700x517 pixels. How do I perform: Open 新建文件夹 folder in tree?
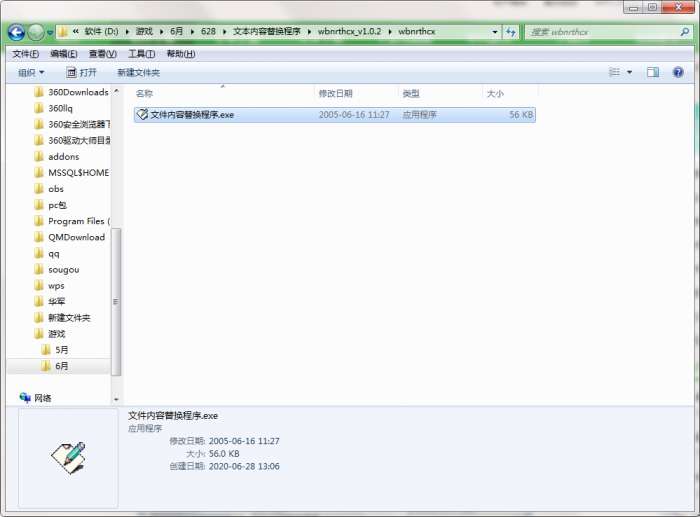(69, 318)
